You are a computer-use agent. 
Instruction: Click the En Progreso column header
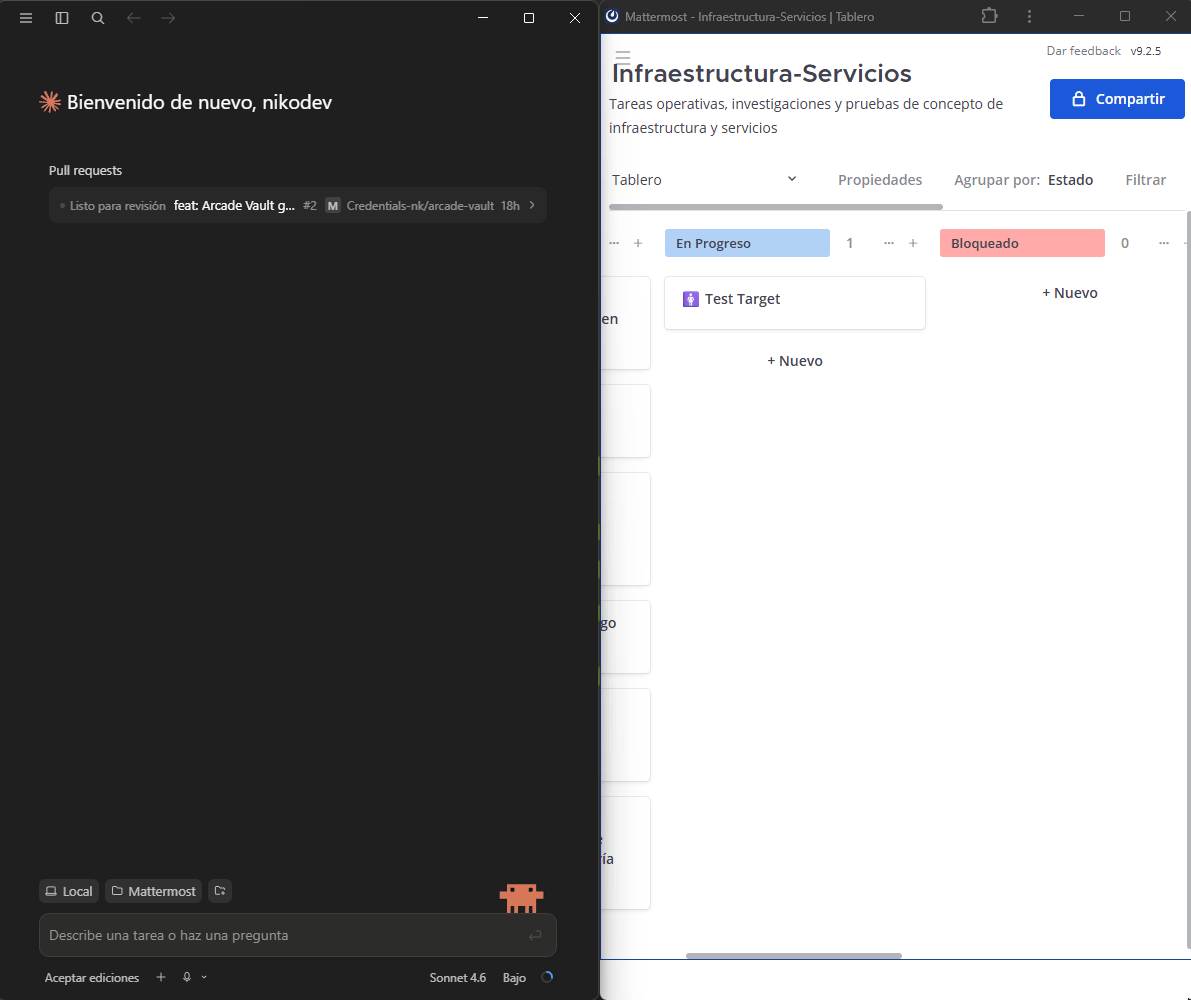click(747, 243)
